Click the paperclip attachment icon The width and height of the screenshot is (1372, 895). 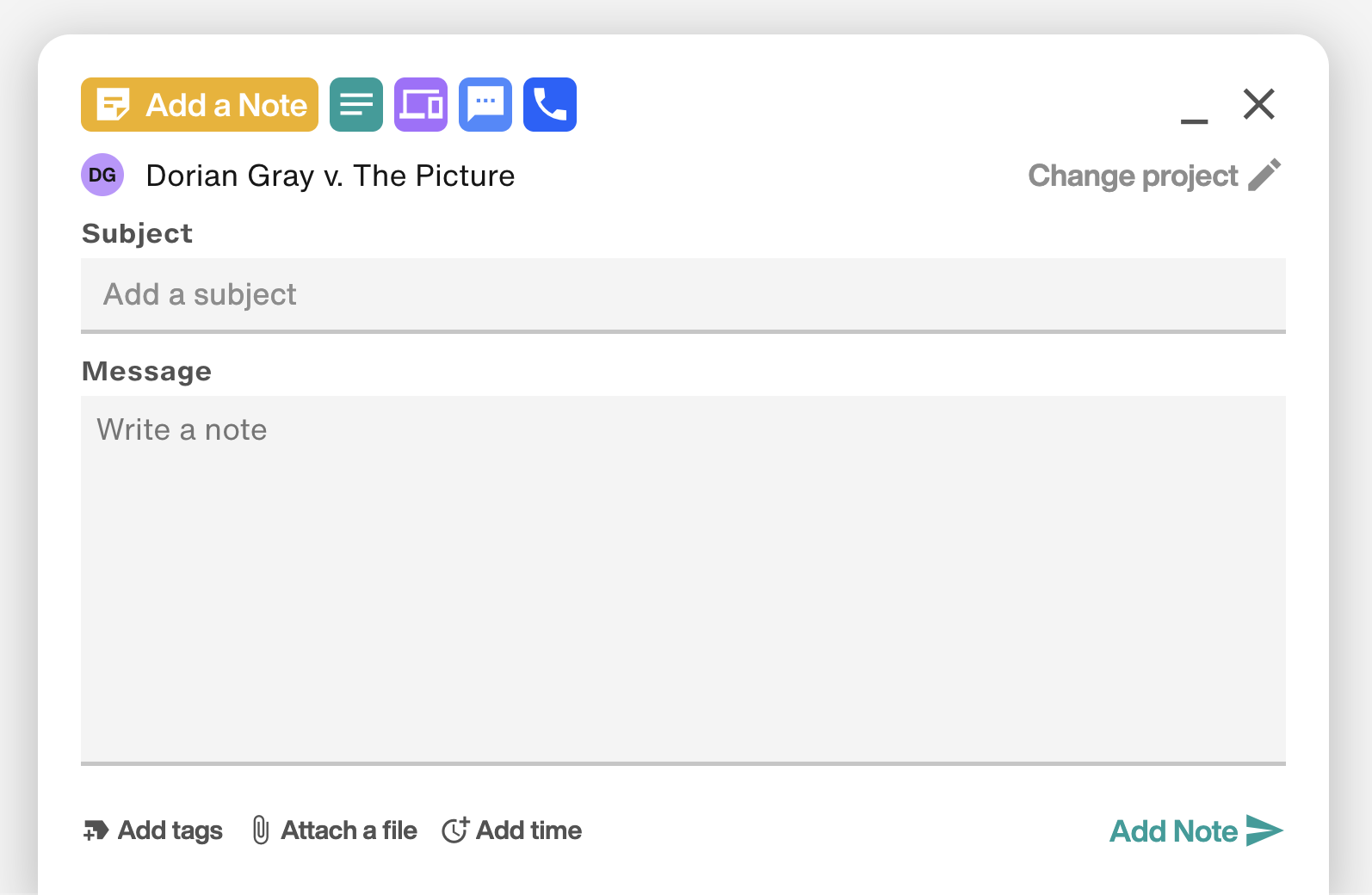(261, 830)
